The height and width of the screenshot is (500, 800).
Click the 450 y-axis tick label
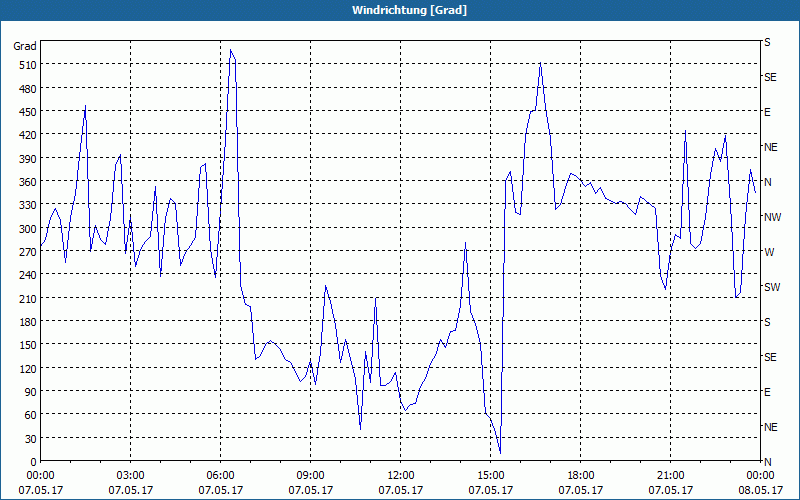[x=27, y=112]
